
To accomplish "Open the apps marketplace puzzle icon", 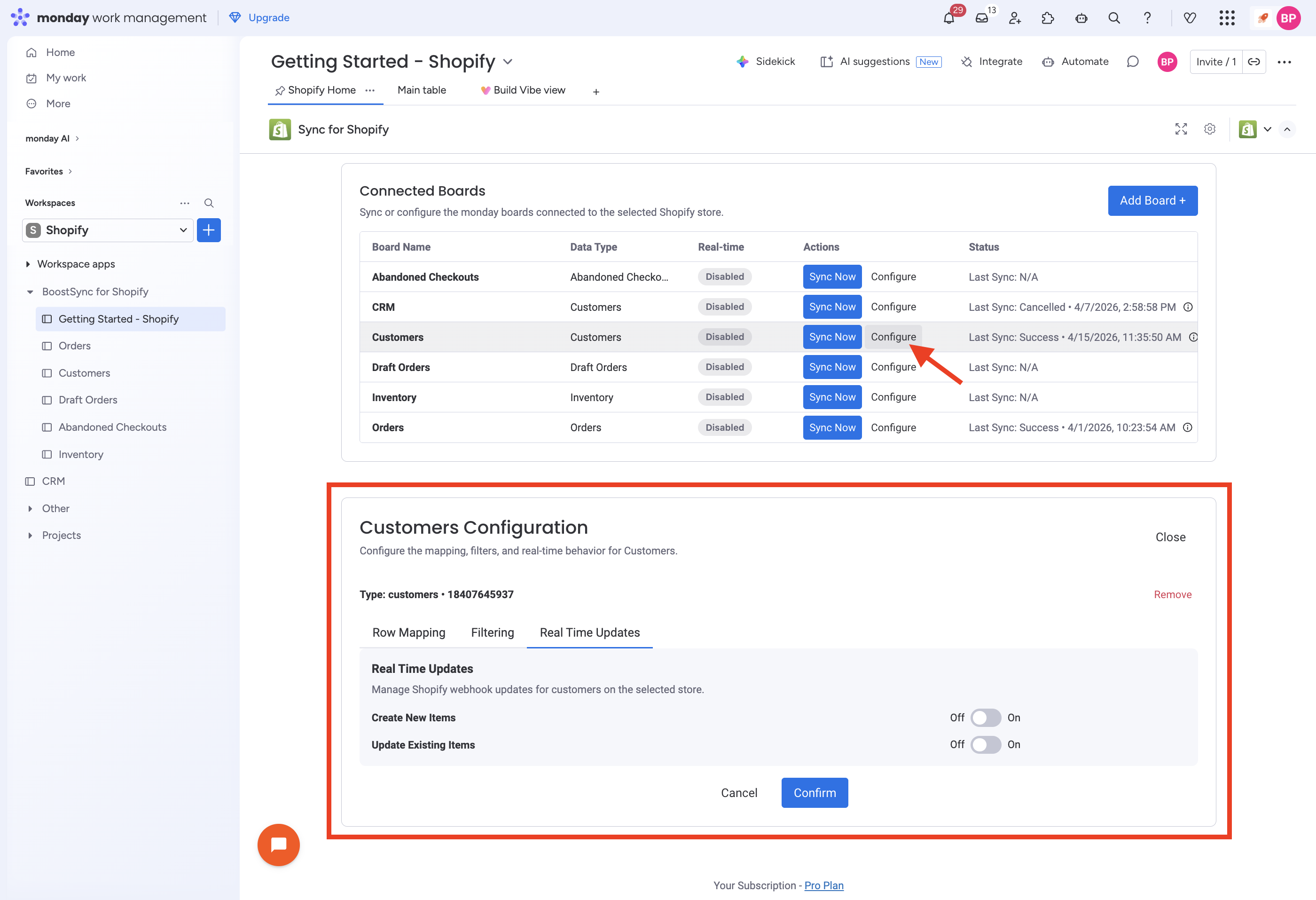I will (1048, 18).
